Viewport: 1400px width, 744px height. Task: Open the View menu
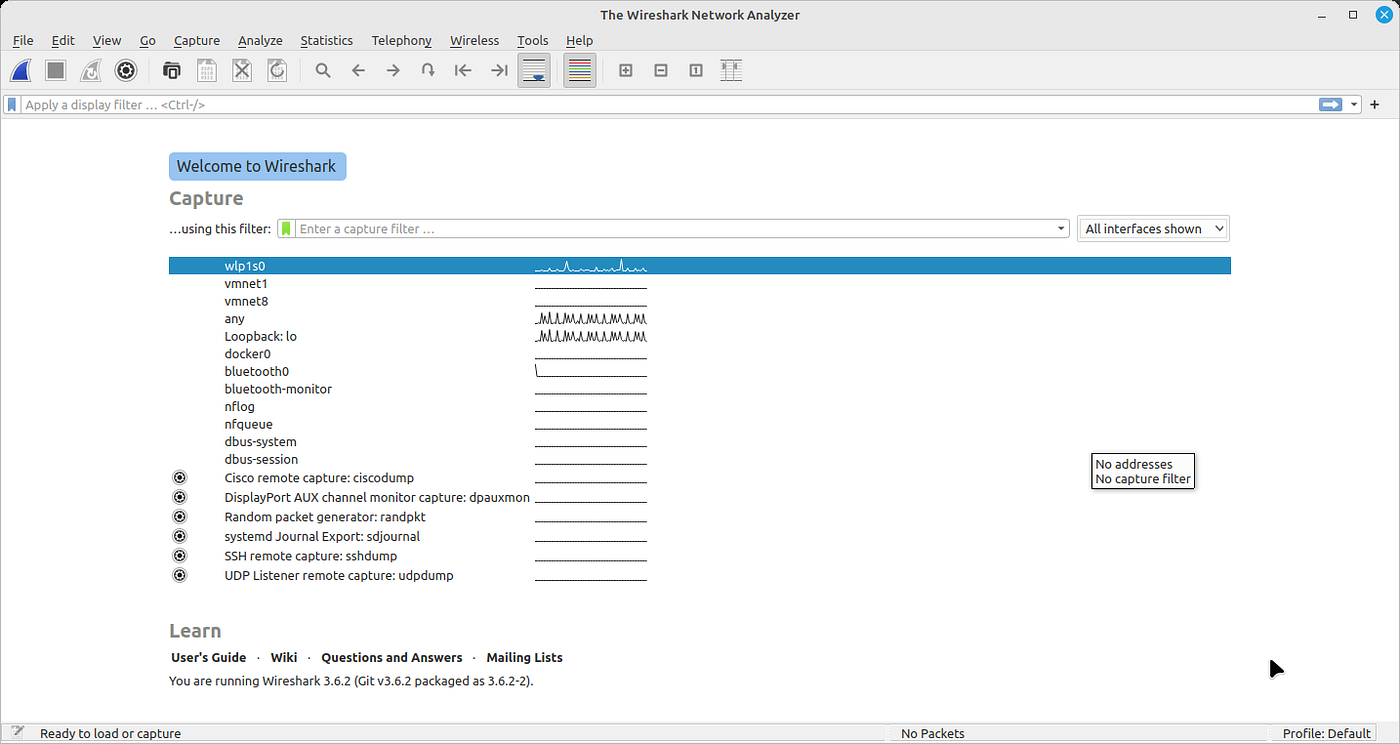tap(106, 40)
